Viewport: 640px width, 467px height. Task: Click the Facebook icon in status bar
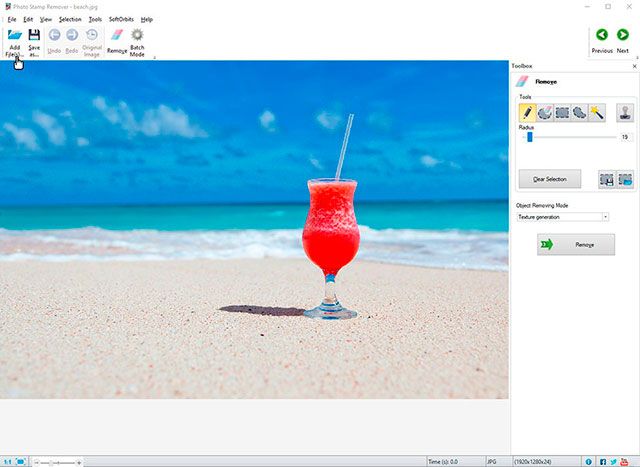(x=602, y=462)
